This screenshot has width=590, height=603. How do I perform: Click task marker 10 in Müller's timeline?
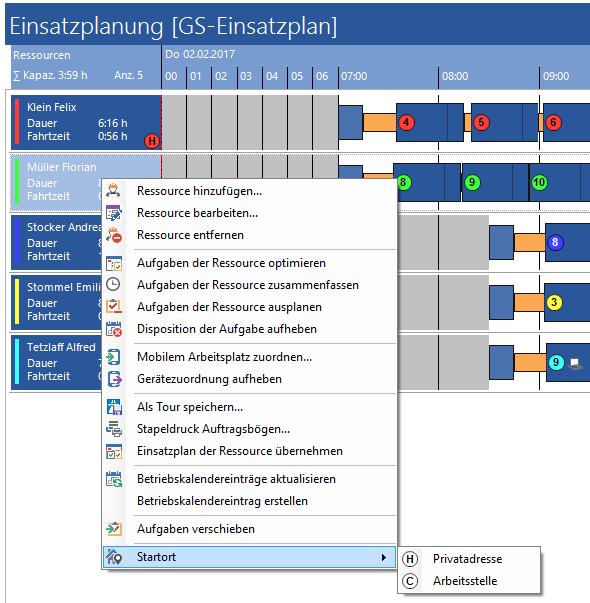[539, 182]
